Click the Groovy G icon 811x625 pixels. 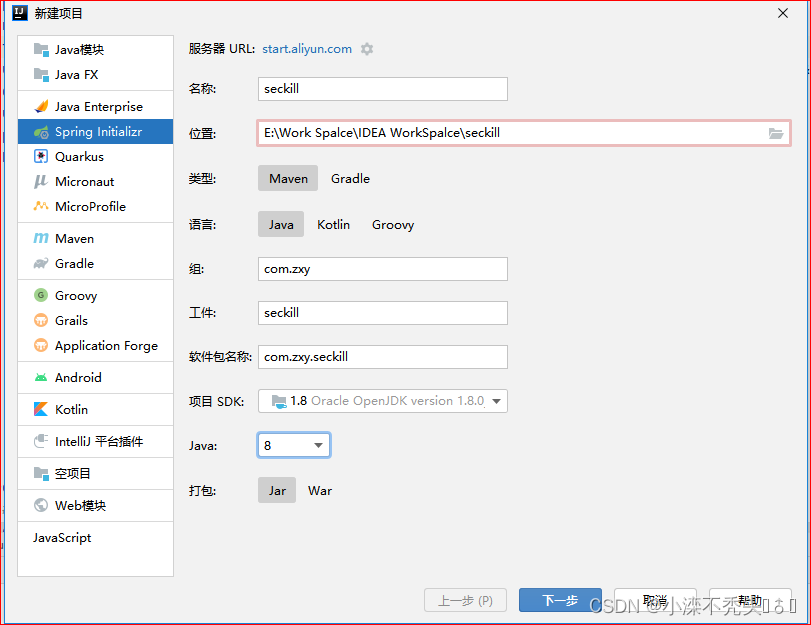tap(41, 295)
